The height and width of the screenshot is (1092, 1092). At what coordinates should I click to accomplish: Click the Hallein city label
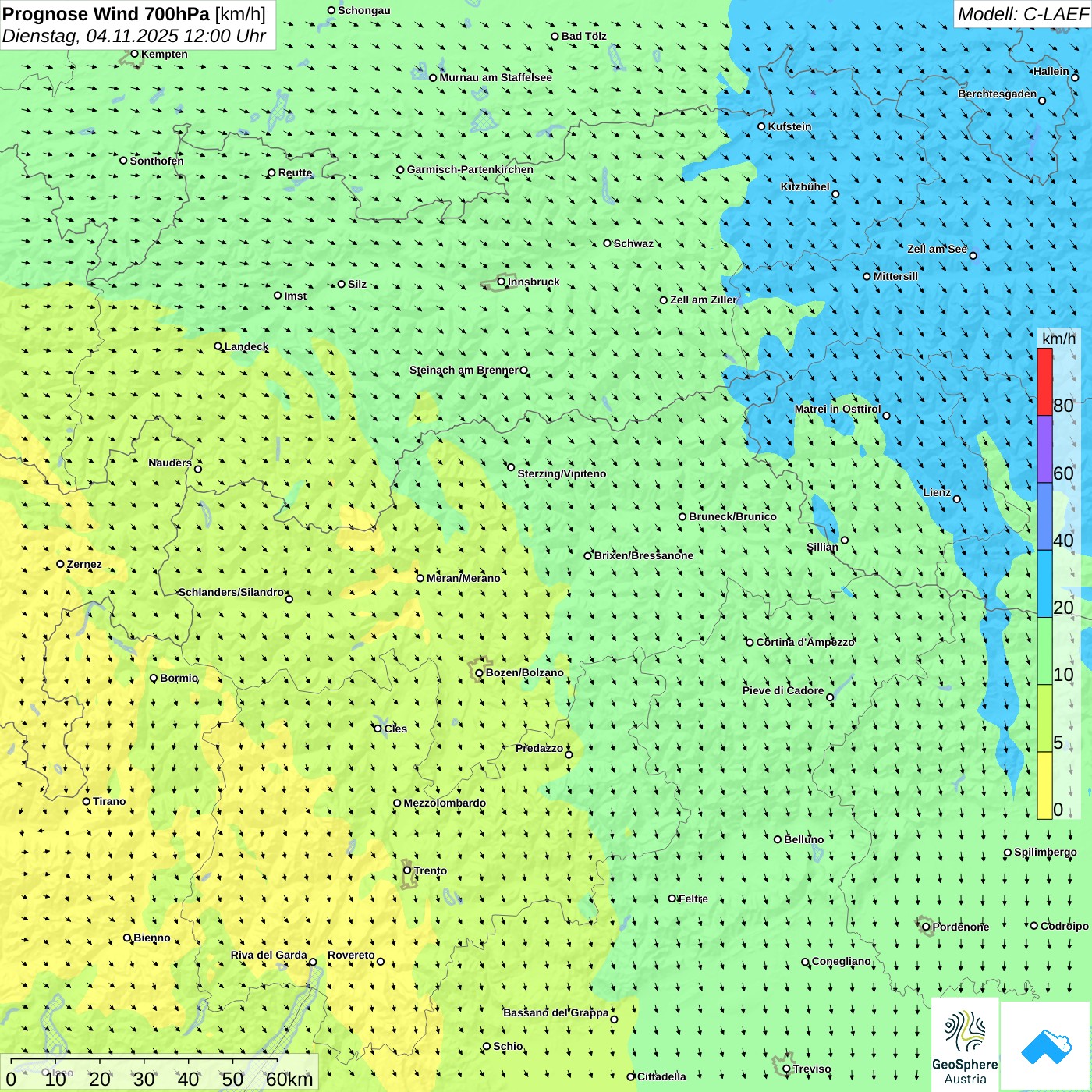(1051, 71)
